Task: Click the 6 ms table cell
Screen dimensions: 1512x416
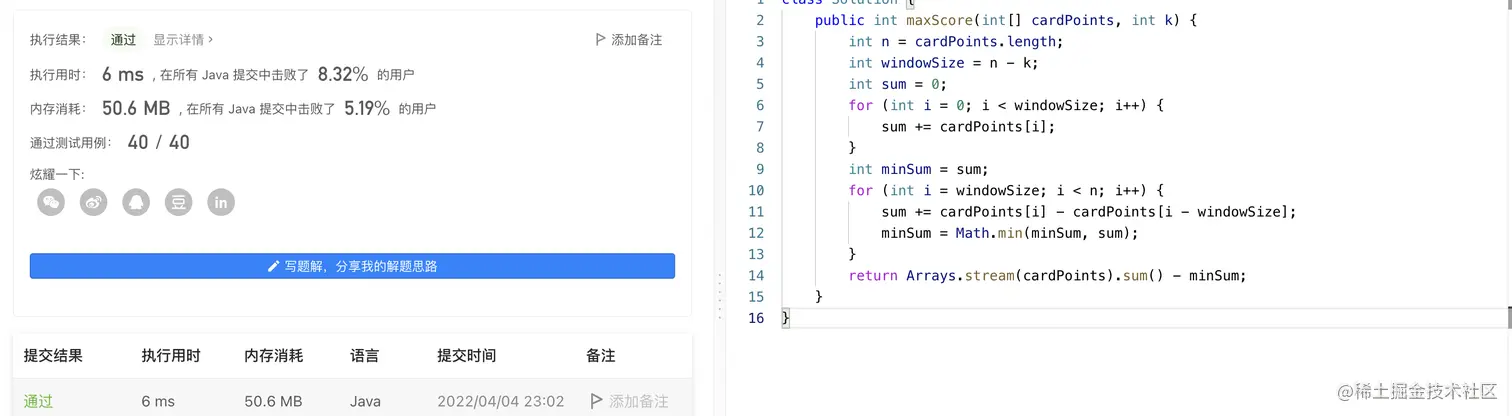Action: click(x=158, y=401)
